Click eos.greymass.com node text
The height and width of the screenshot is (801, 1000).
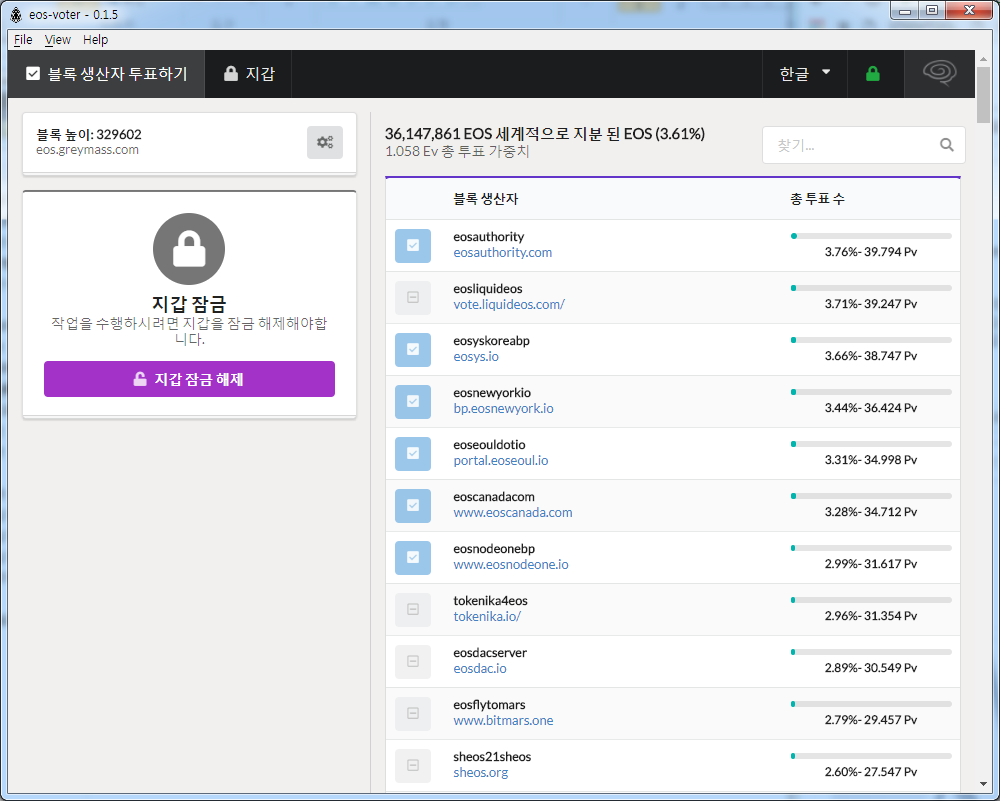(87, 151)
